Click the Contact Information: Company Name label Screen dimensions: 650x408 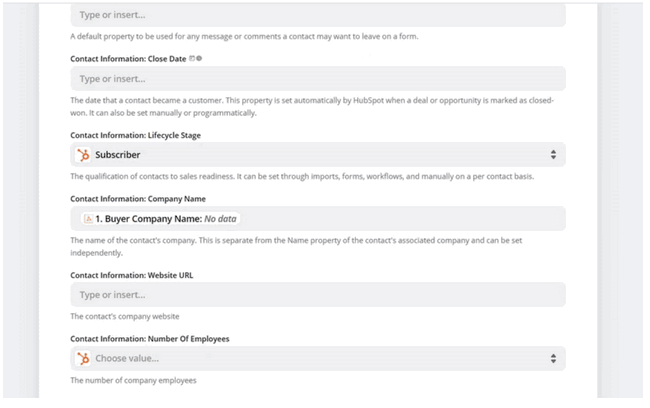pos(135,199)
